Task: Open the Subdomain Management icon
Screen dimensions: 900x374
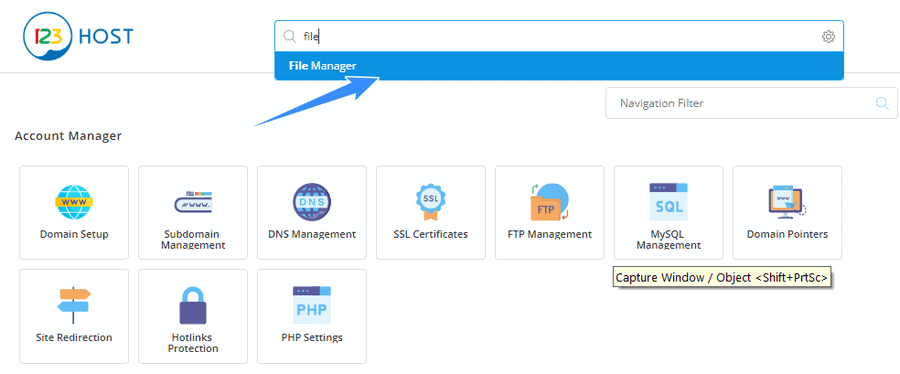Action: pyautogui.click(x=193, y=202)
